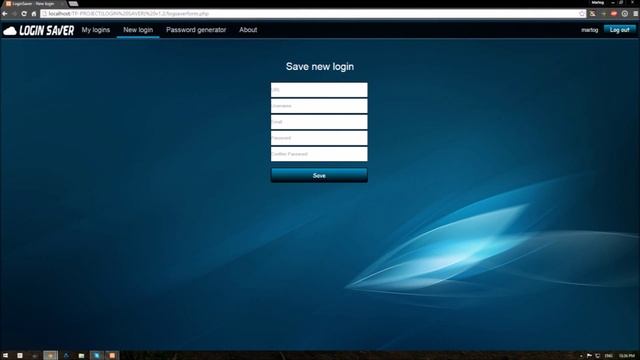
Task: Open the About page
Action: tap(248, 30)
